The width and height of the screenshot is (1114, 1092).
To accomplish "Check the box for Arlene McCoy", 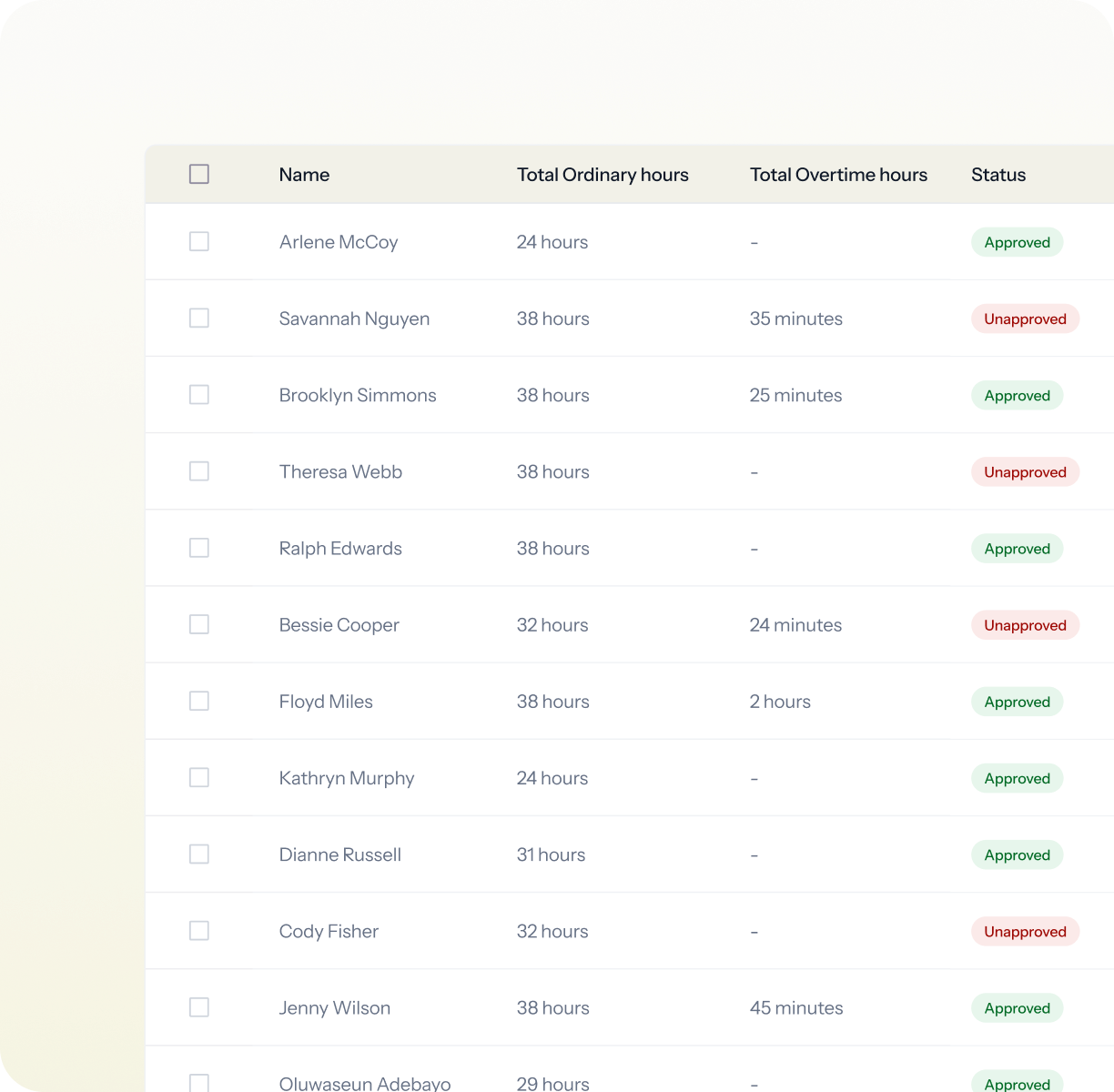I will pos(199,241).
